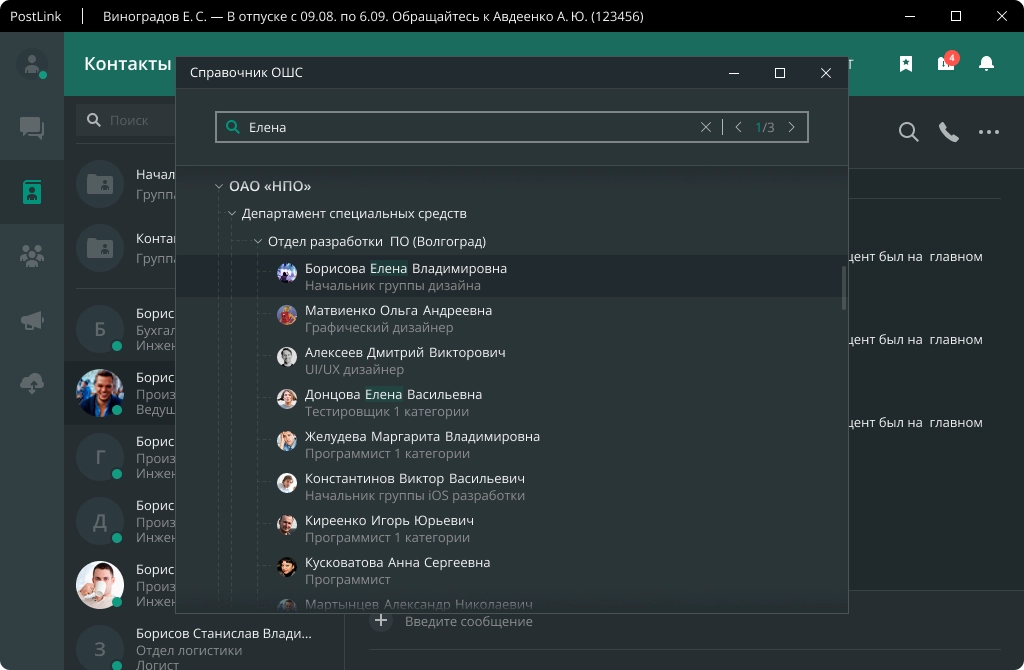The height and width of the screenshot is (670, 1024).
Task: Click the Контакты header title
Action: tap(127, 63)
